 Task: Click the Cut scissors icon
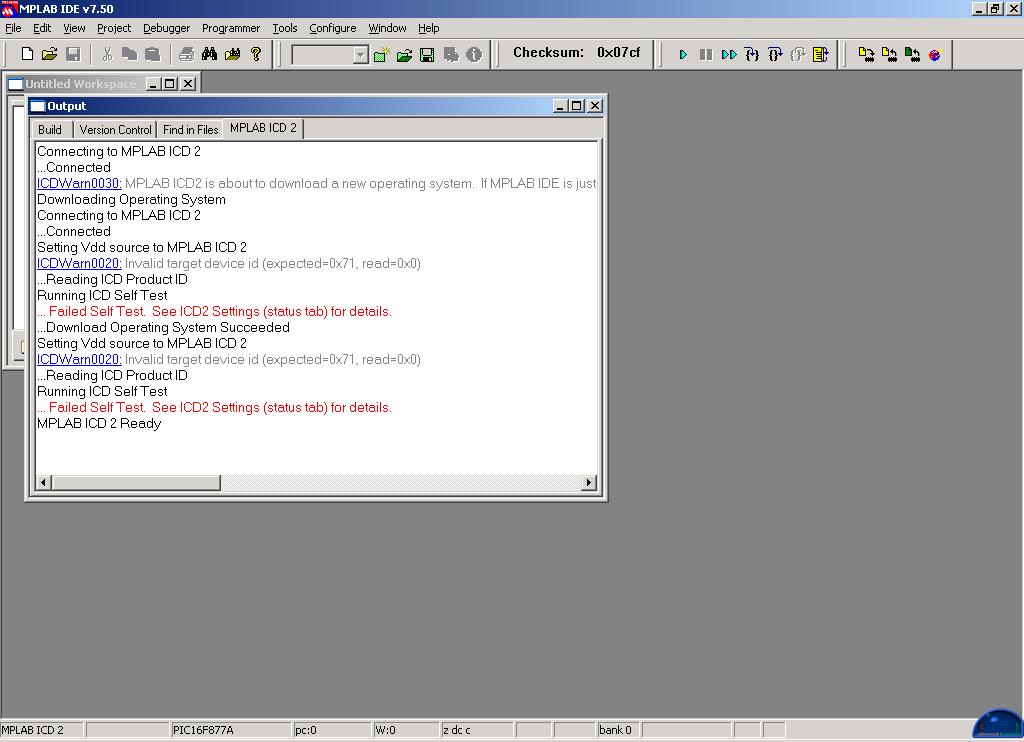coord(107,54)
